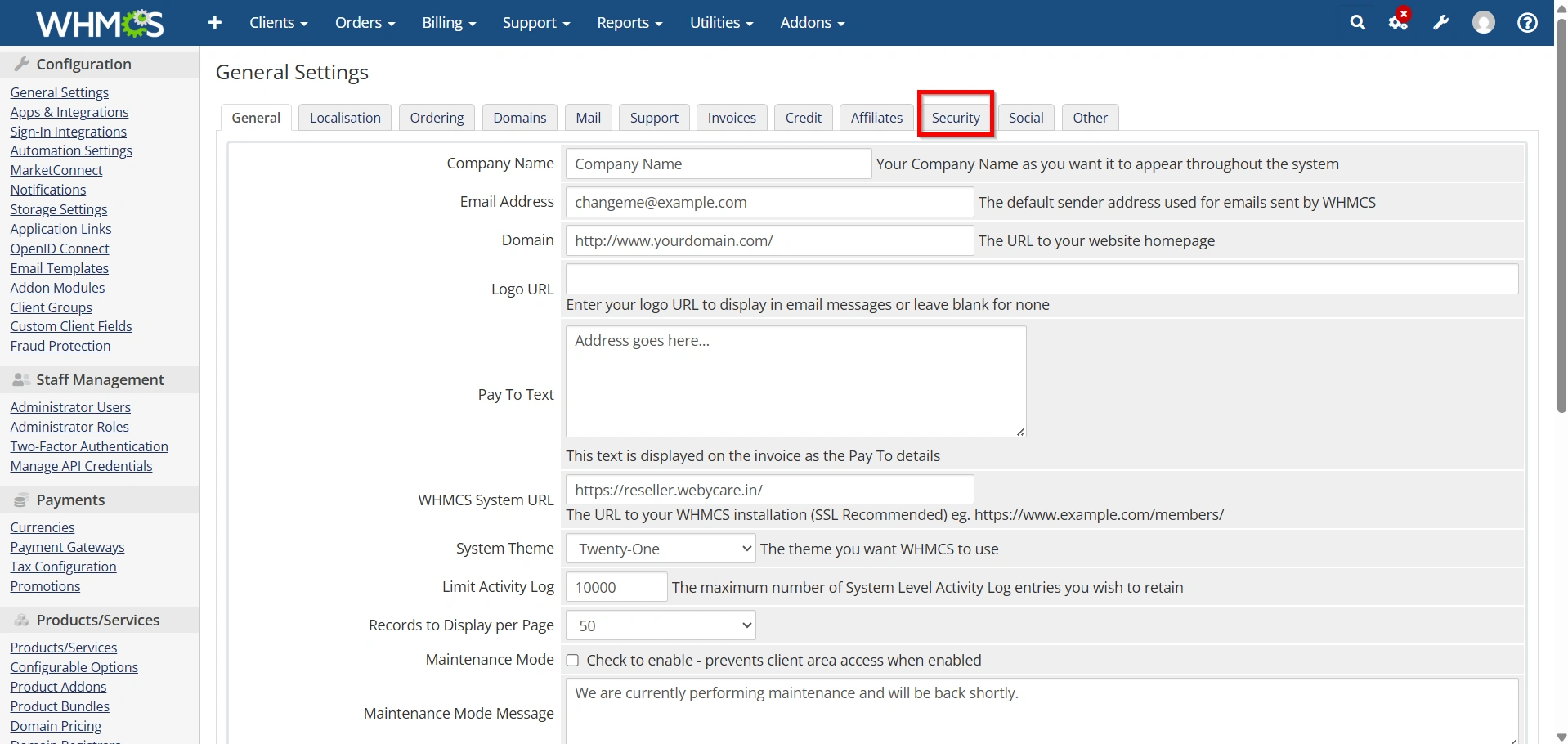Open the automation status gears icon
The image size is (1568, 744).
pyautogui.click(x=1399, y=21)
